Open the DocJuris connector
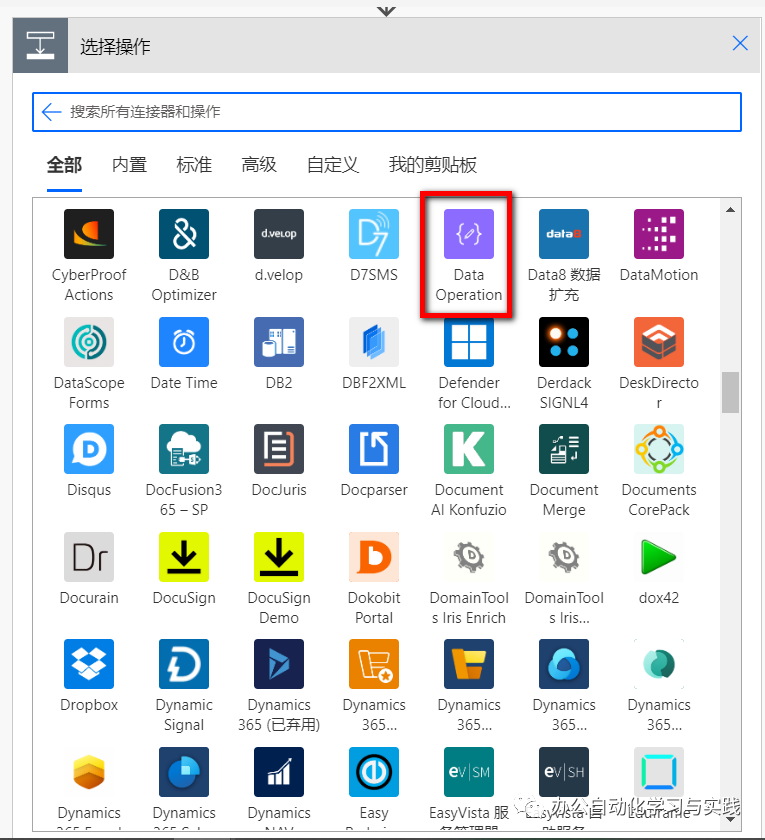Viewport: 765px width, 840px height. pos(279,449)
